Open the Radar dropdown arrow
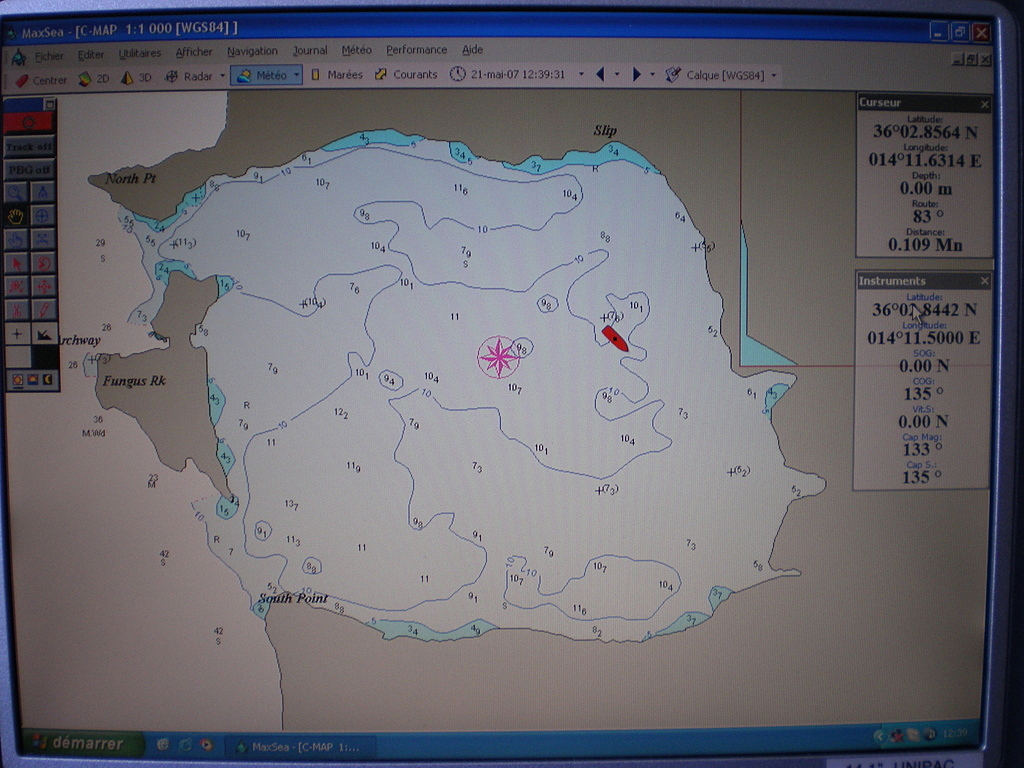The image size is (1024, 768). pos(222,76)
